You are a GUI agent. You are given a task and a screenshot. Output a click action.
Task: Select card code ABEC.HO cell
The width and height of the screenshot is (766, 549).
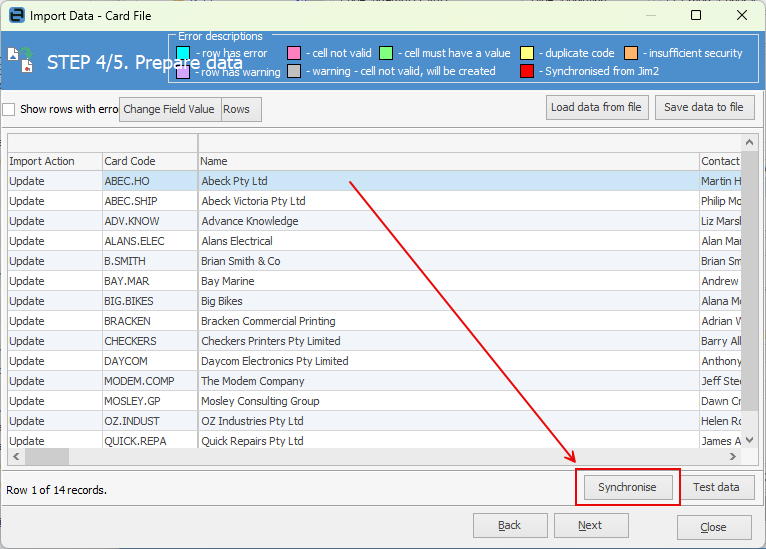click(x=149, y=181)
